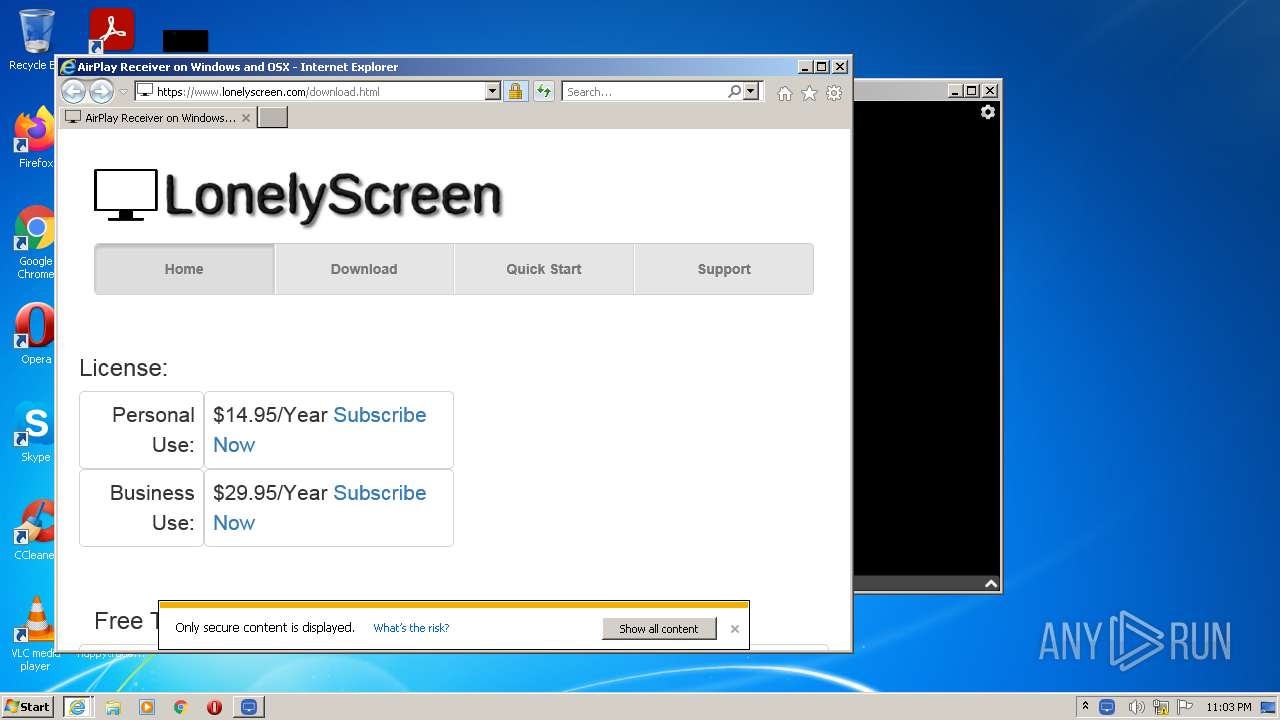This screenshot has height=720, width=1280.
Task: Click the 11:03 PM clock
Action: pos(1228,707)
